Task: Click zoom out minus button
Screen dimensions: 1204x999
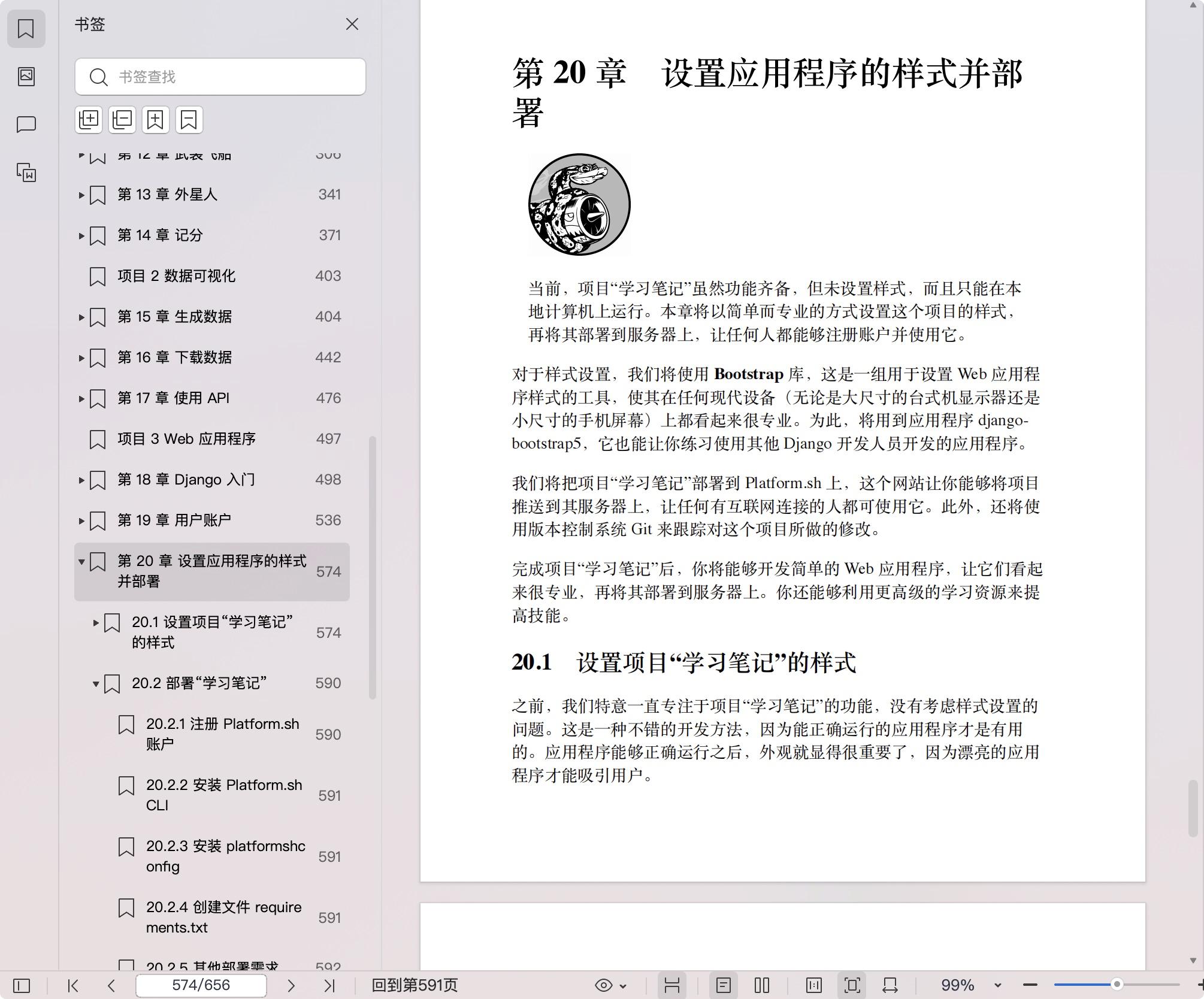Action: [x=1030, y=985]
